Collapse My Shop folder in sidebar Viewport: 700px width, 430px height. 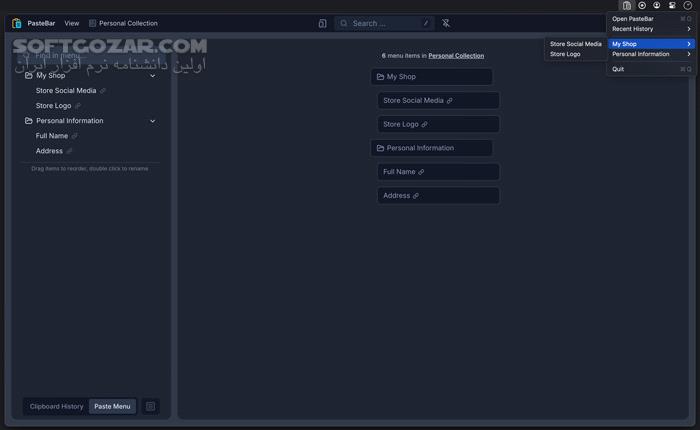153,76
